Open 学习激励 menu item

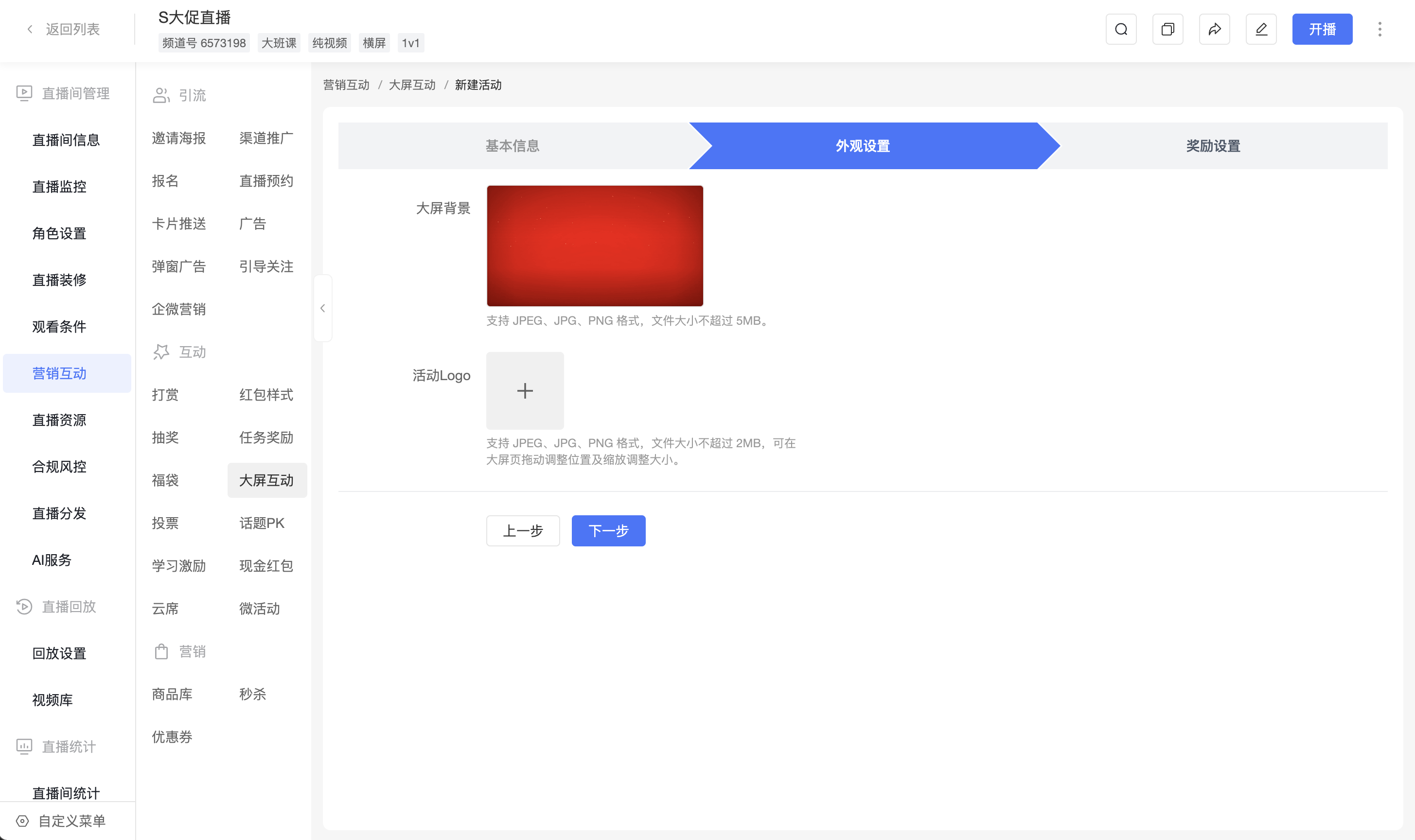pos(179,565)
